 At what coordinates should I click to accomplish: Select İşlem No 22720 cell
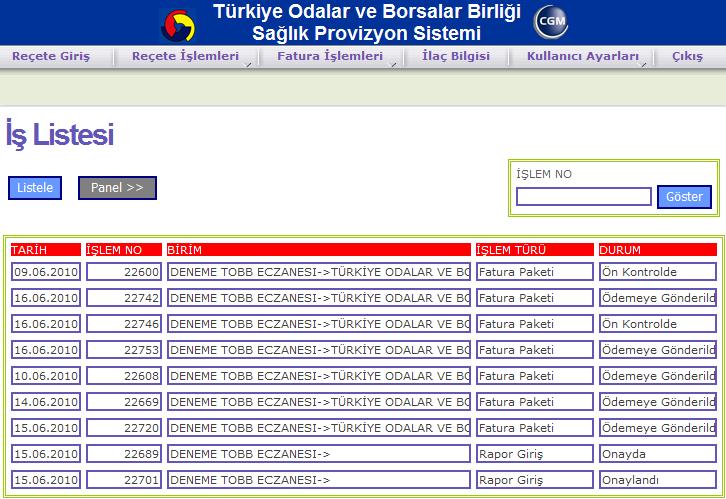pyautogui.click(x=124, y=427)
